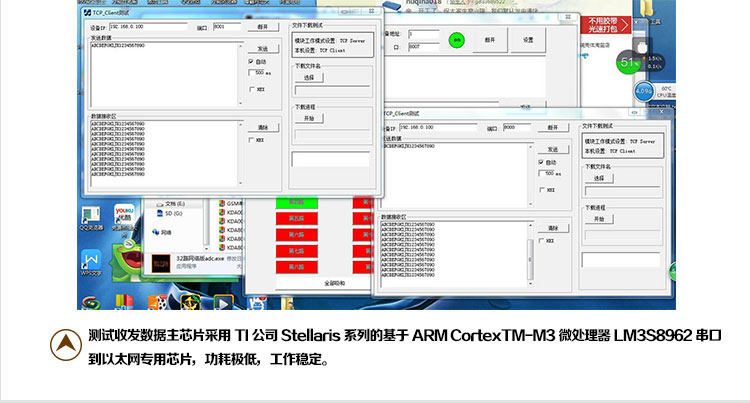
Task: Click 断开 button beside green indicator
Action: coord(490,40)
